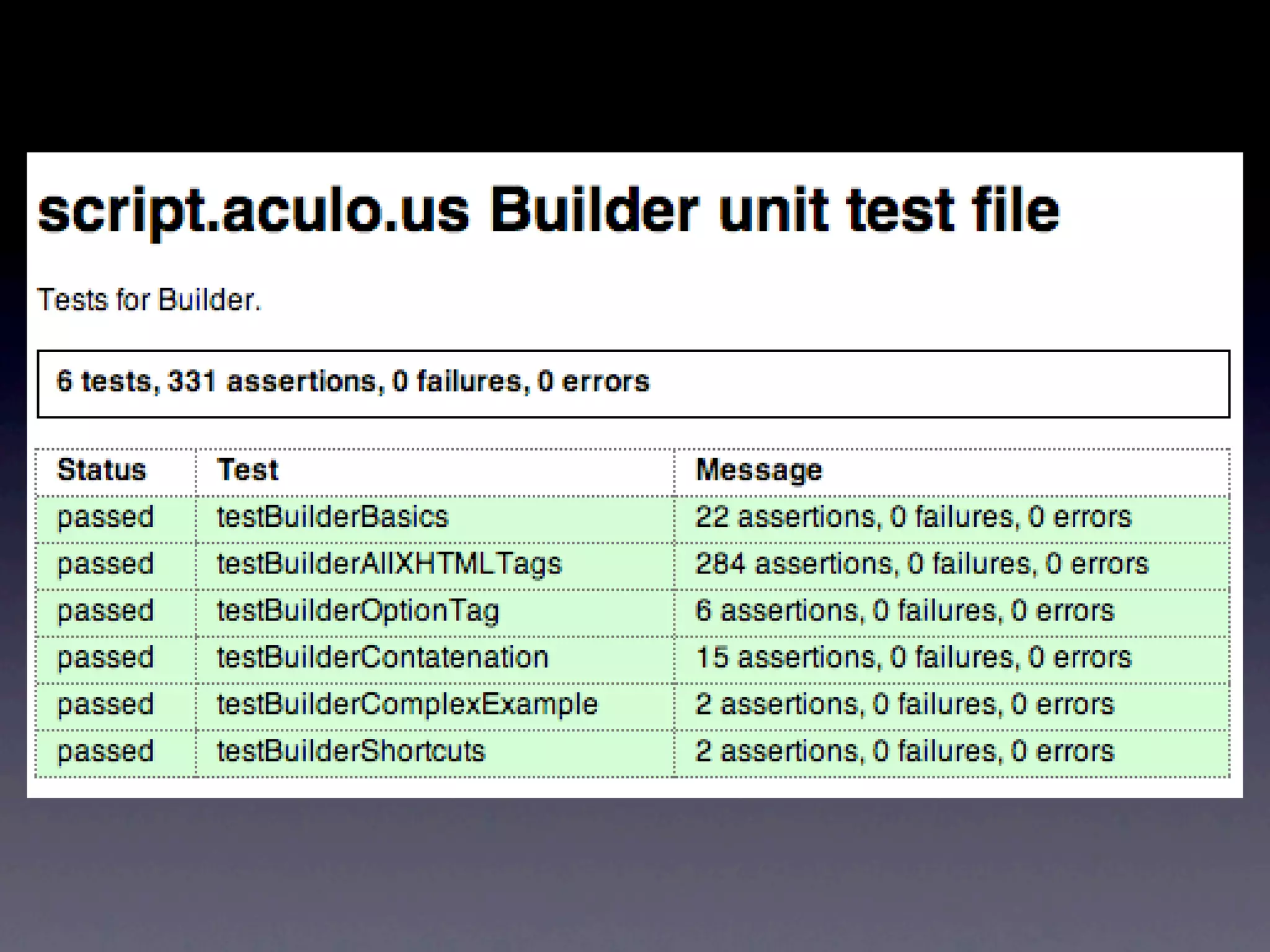
Task: Click the passed status for testBuilderOptionTag
Action: click(105, 611)
